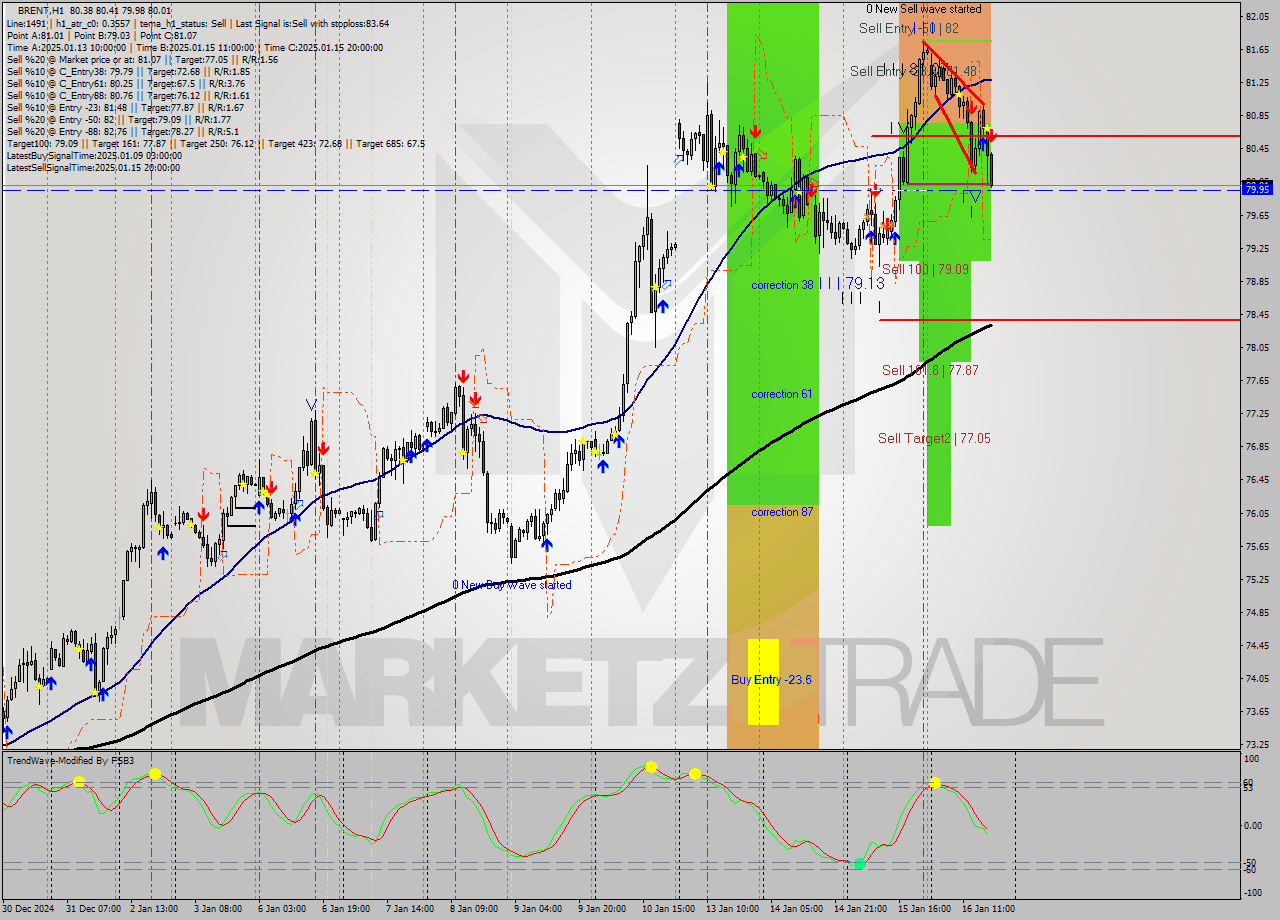The image size is (1280, 920).
Task: Select the 'Sell Target2 | 77.05' label
Action: click(934, 438)
